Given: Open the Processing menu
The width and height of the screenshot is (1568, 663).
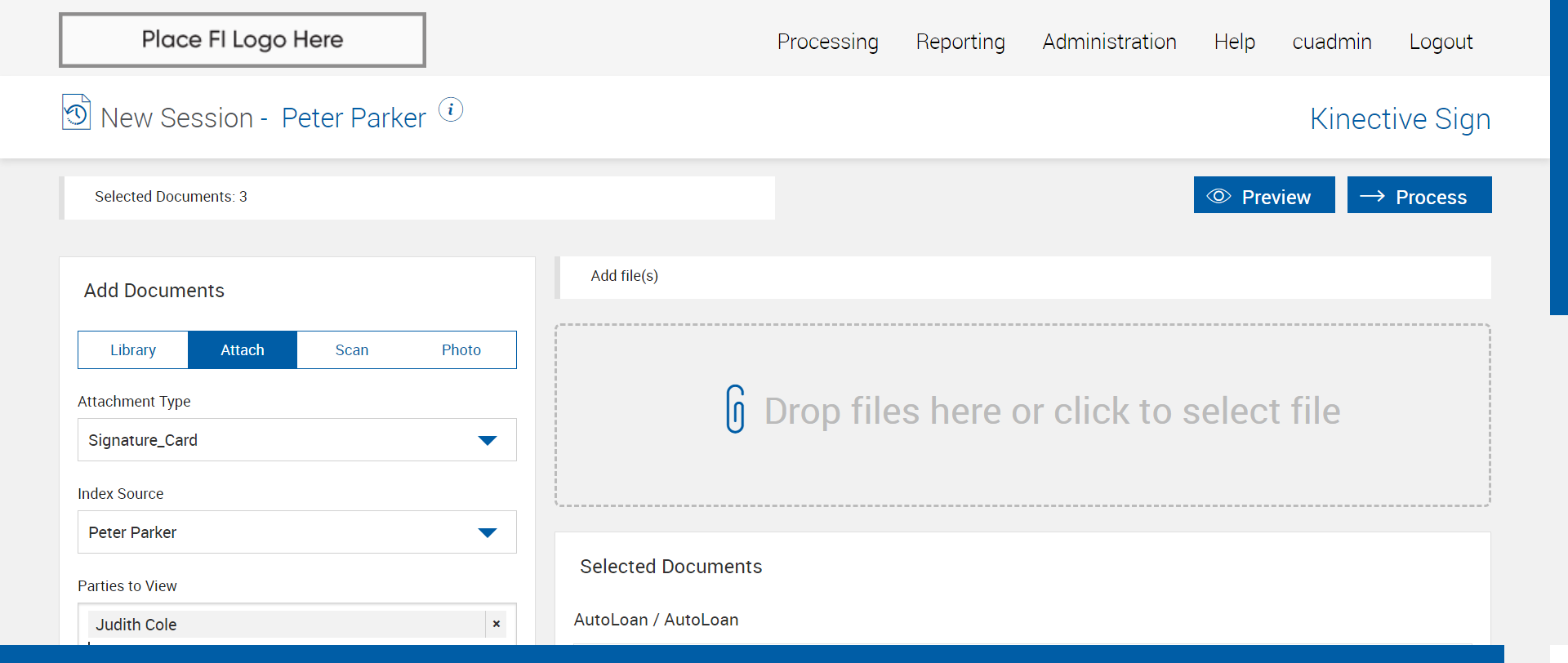Looking at the screenshot, I should coord(827,42).
